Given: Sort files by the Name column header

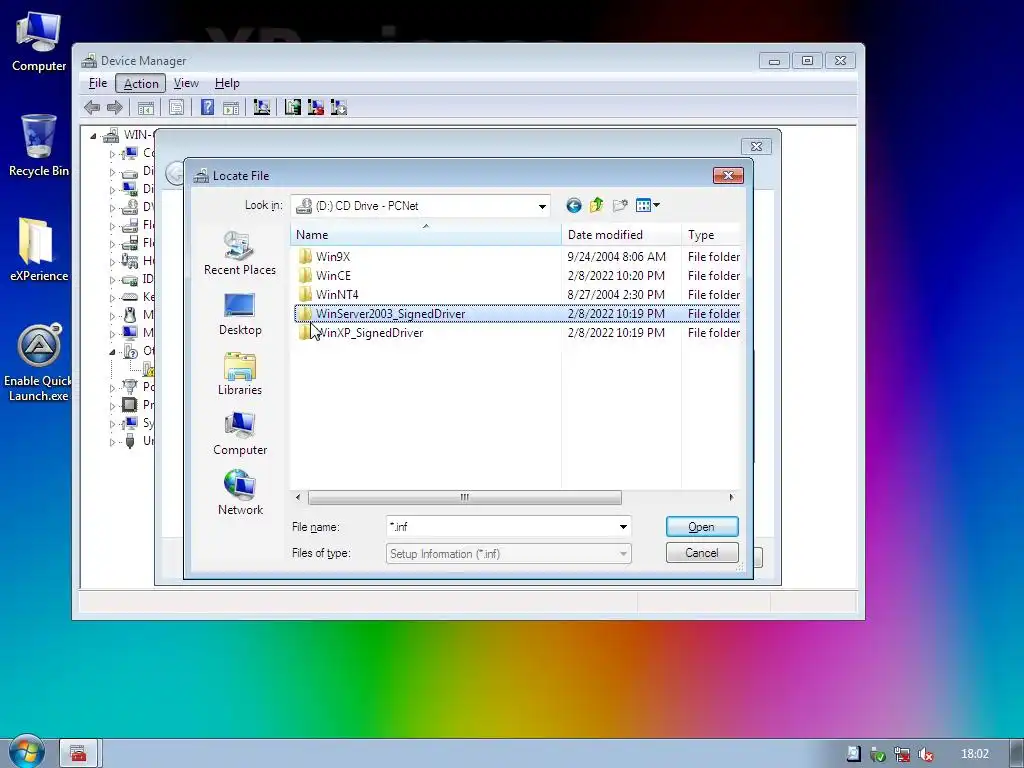Looking at the screenshot, I should click(426, 234).
